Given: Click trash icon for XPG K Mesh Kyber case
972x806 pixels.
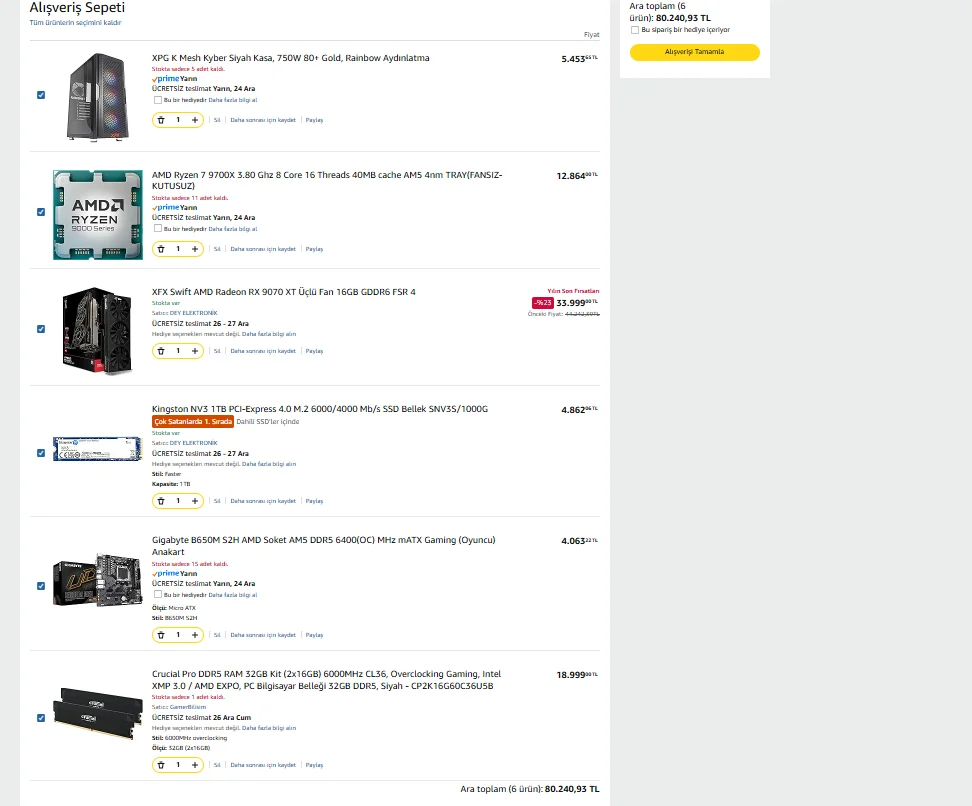Looking at the screenshot, I should pyautogui.click(x=161, y=120).
